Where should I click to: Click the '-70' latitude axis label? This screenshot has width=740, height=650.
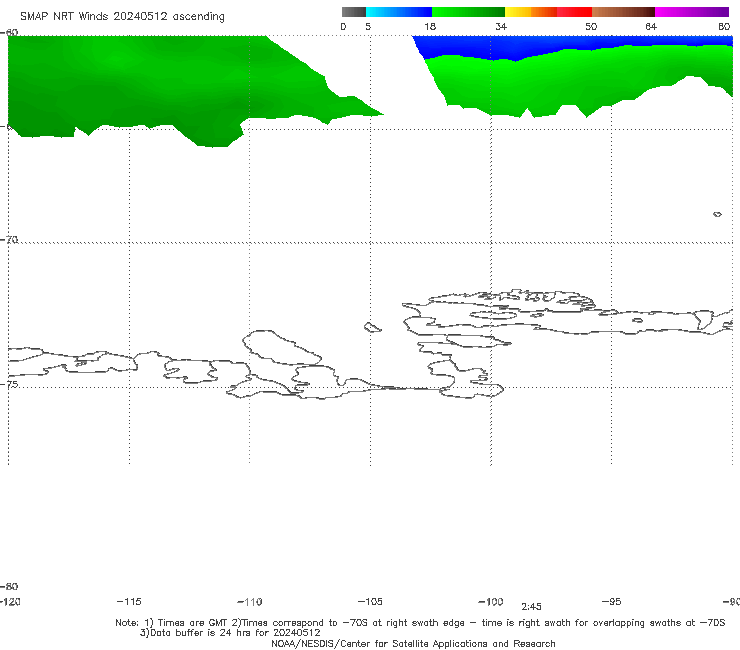9,239
